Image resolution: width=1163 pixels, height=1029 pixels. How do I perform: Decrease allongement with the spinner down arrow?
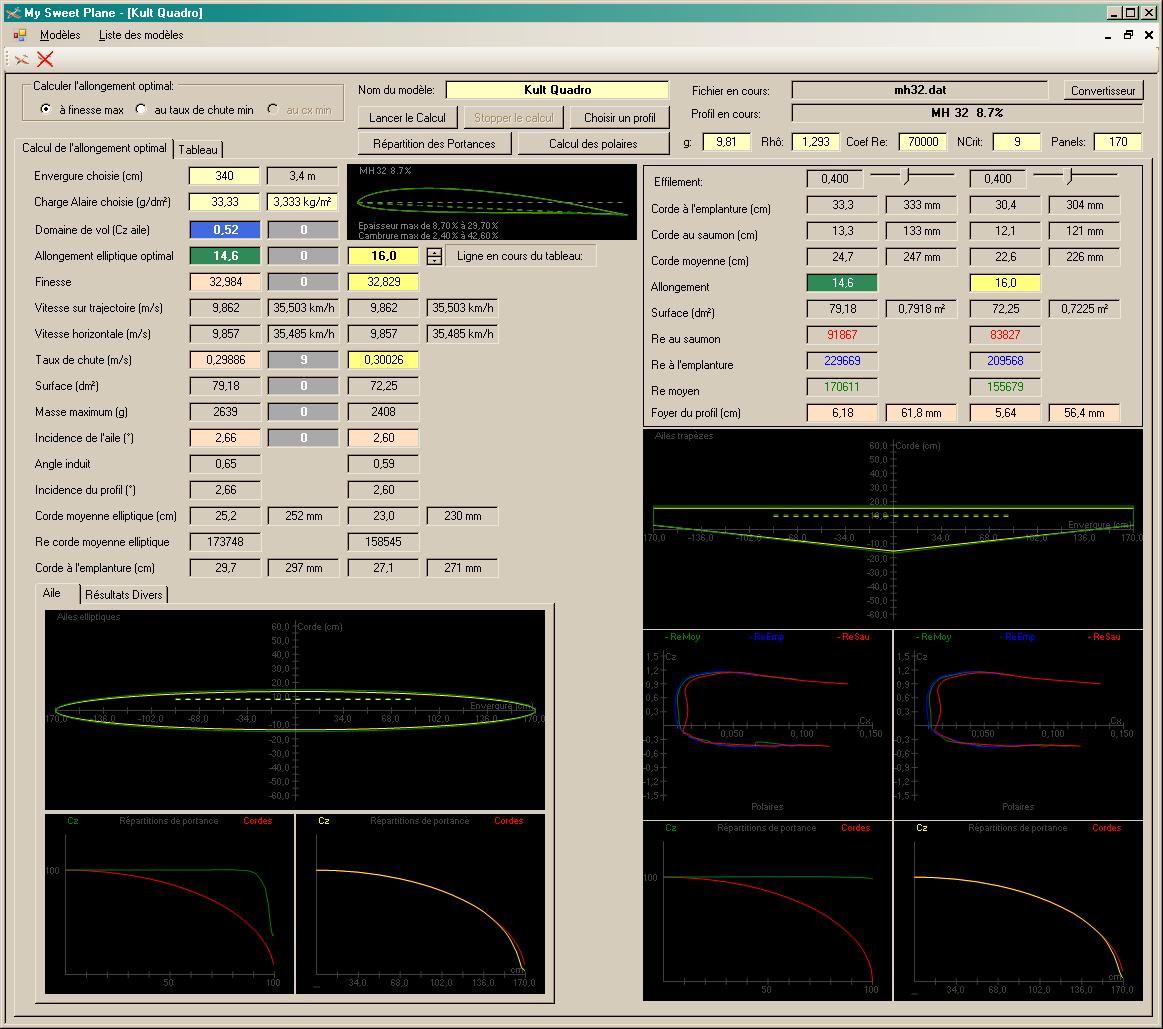tap(434, 260)
